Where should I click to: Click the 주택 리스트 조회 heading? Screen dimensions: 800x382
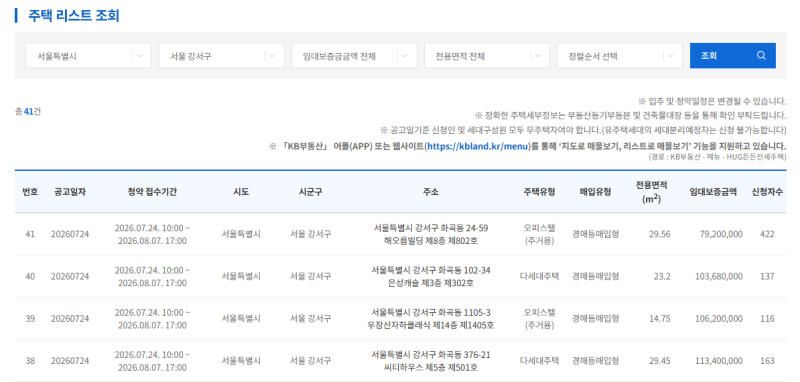point(73,15)
